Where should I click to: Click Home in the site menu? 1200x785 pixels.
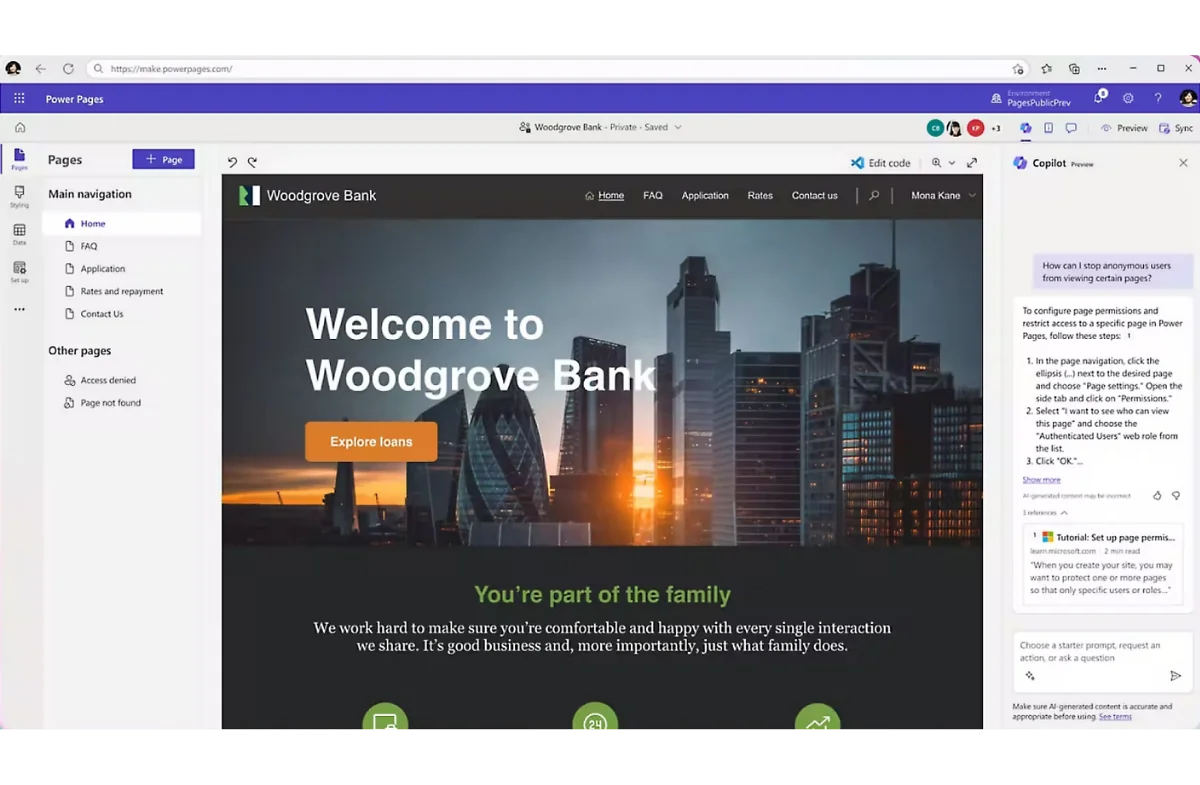click(605, 196)
